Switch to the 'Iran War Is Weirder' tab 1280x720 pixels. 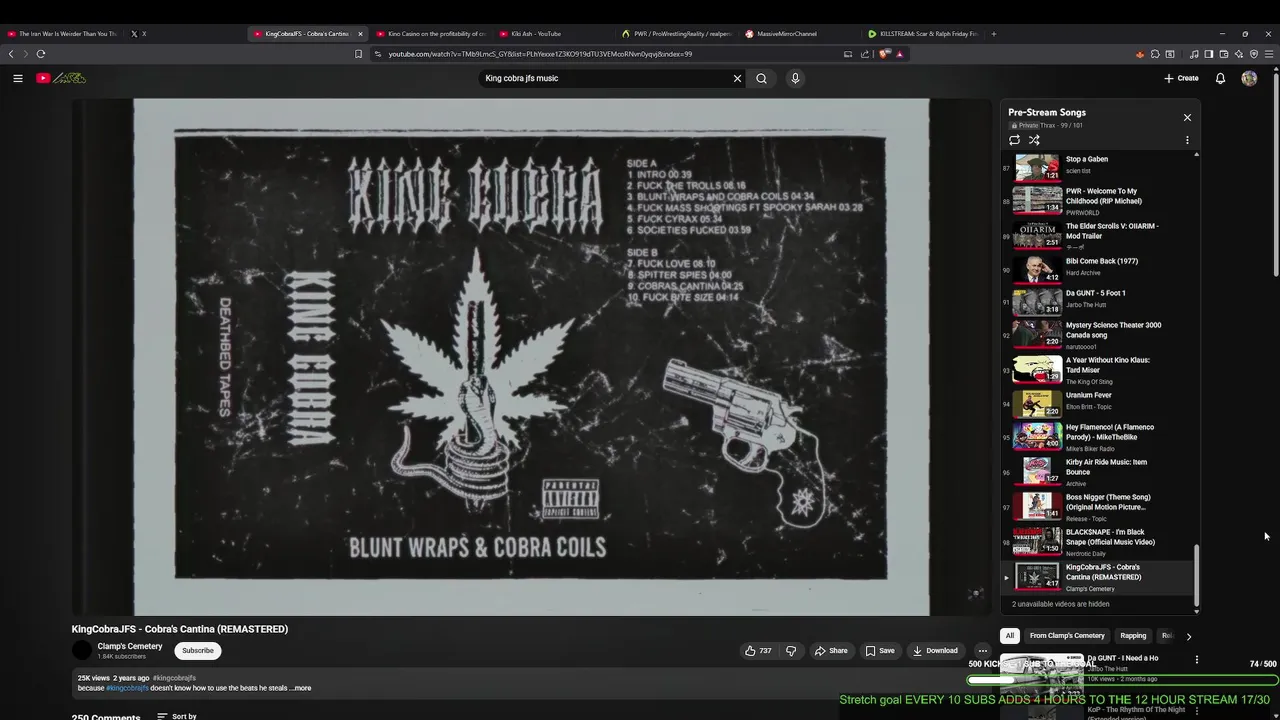62,34
